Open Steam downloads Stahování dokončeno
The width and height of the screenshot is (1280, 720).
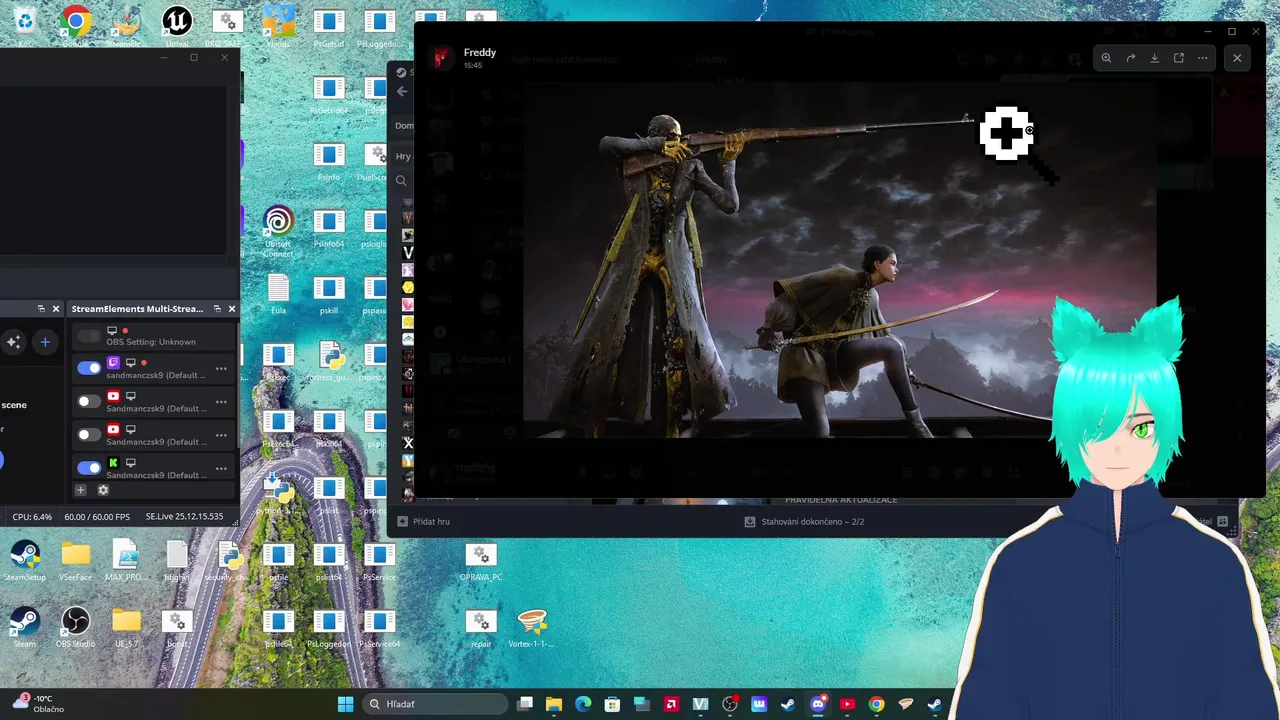[805, 521]
